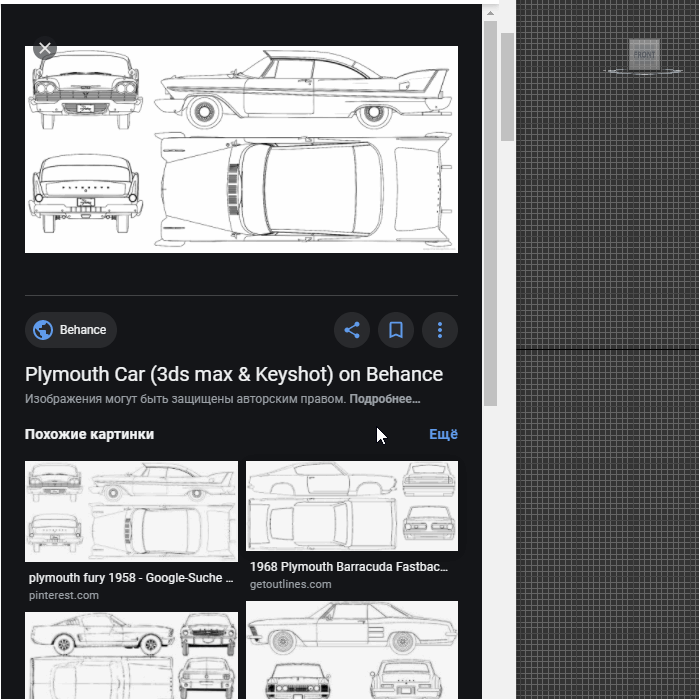Open the Behance source chip

click(x=71, y=330)
